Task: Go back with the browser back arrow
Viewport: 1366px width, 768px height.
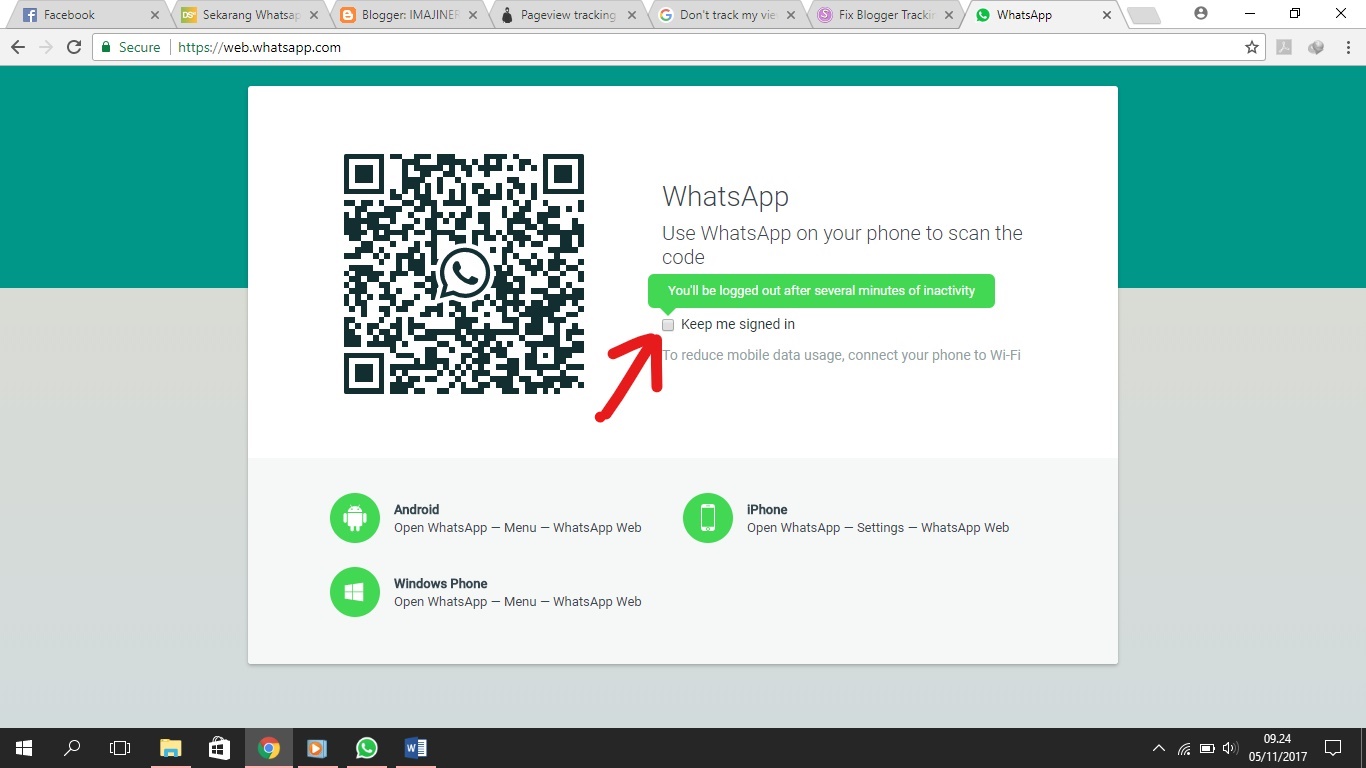Action: 18,47
